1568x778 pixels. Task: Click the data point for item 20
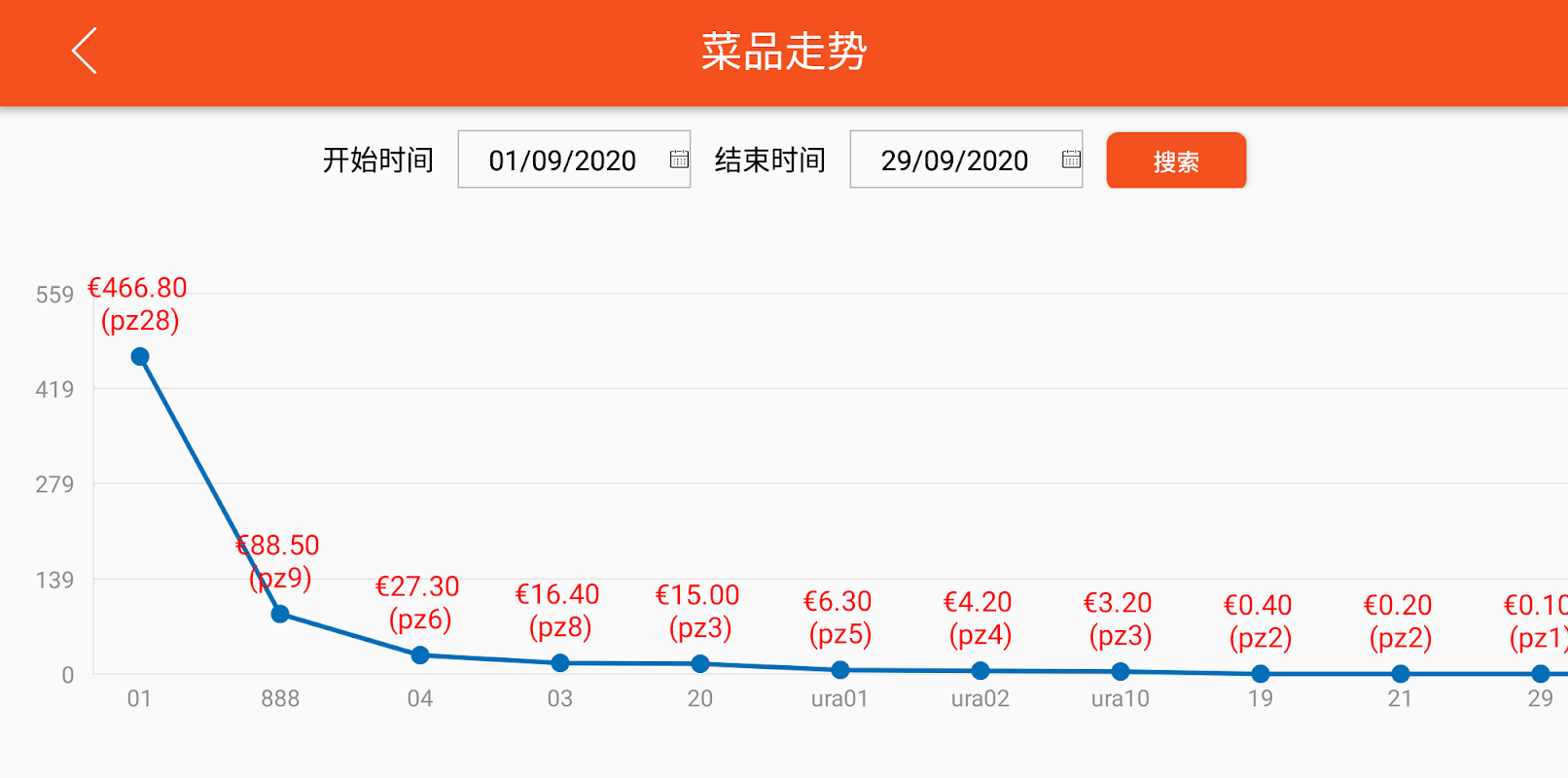click(700, 664)
